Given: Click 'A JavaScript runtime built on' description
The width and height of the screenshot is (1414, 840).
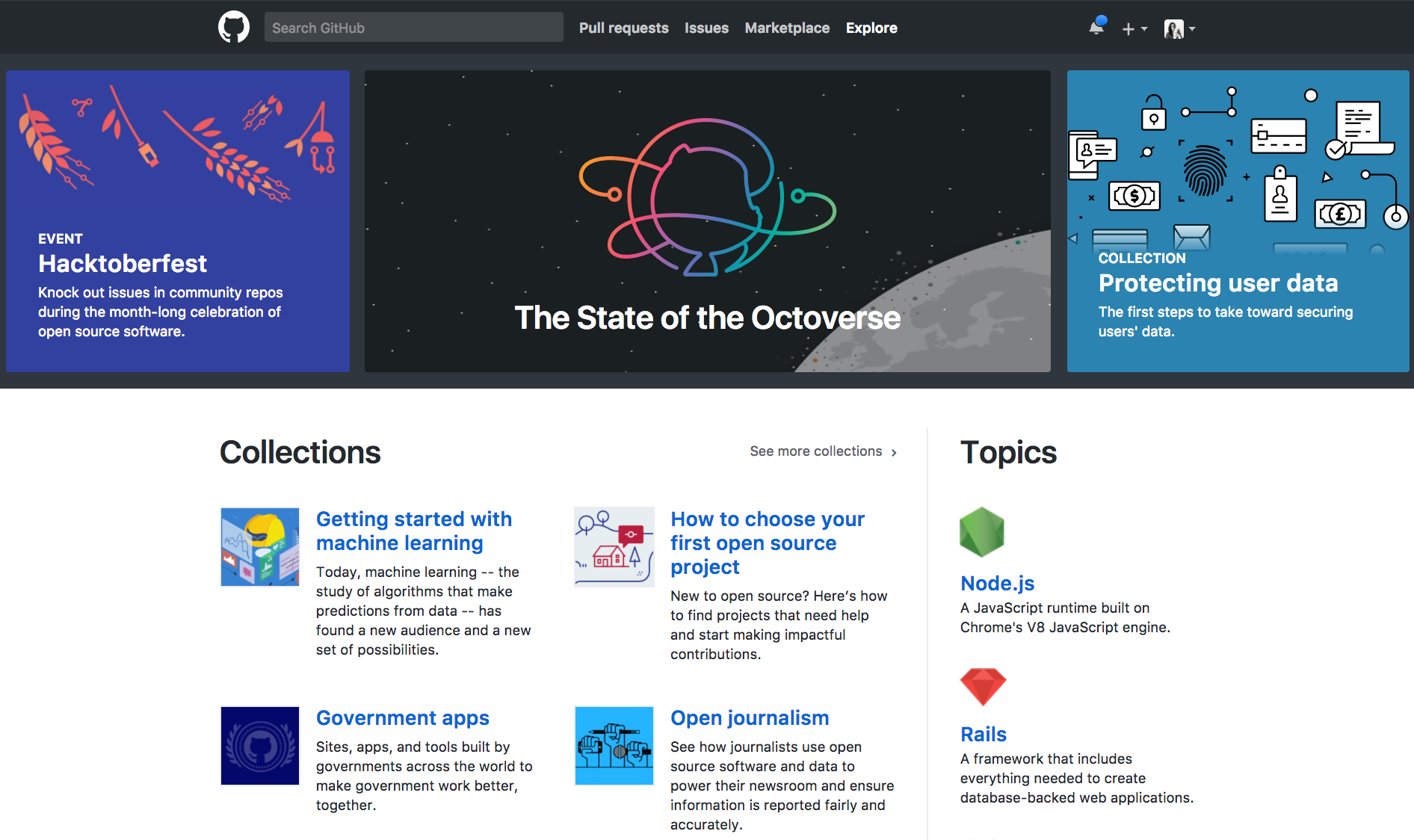Looking at the screenshot, I should click(x=1055, y=608).
